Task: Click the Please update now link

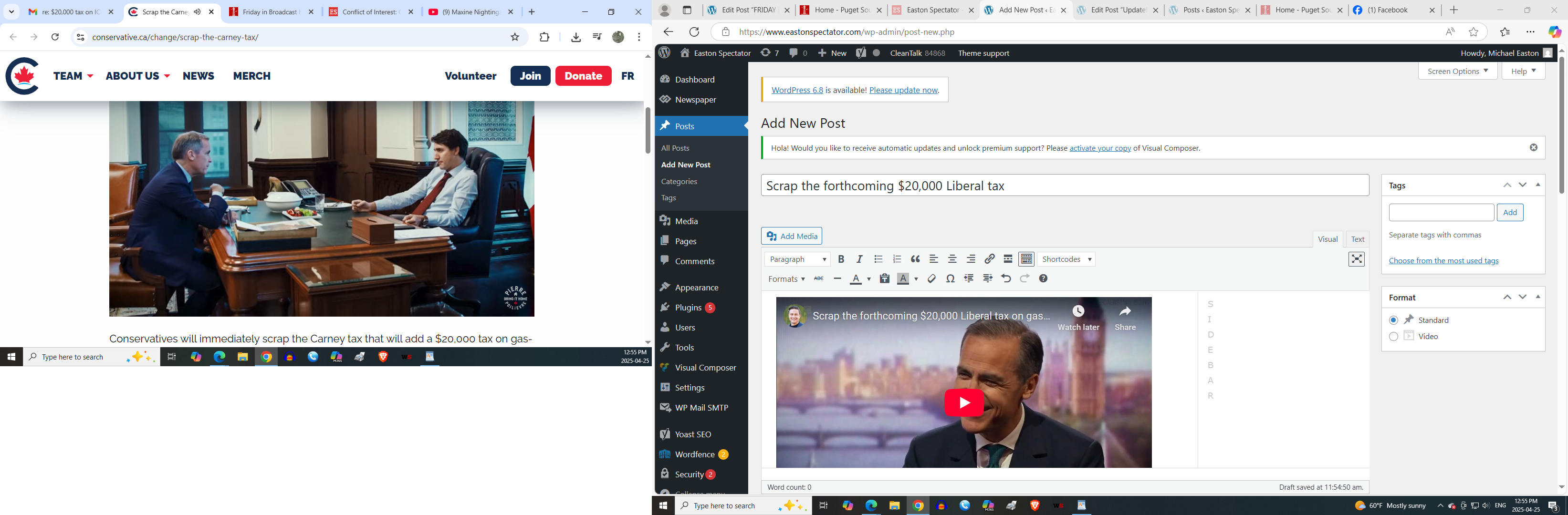Action: [x=903, y=90]
